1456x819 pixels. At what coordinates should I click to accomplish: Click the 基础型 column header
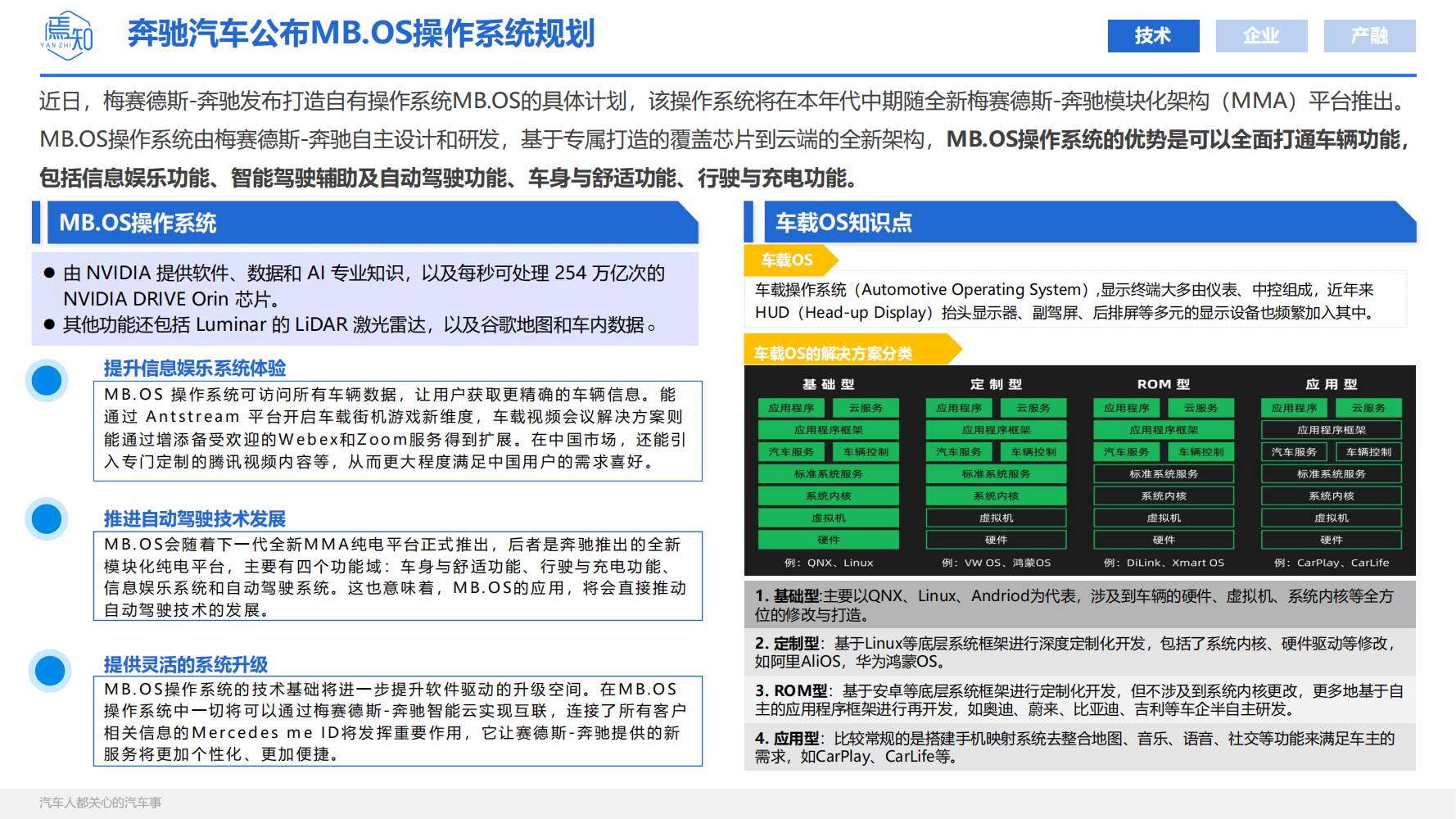(x=828, y=384)
